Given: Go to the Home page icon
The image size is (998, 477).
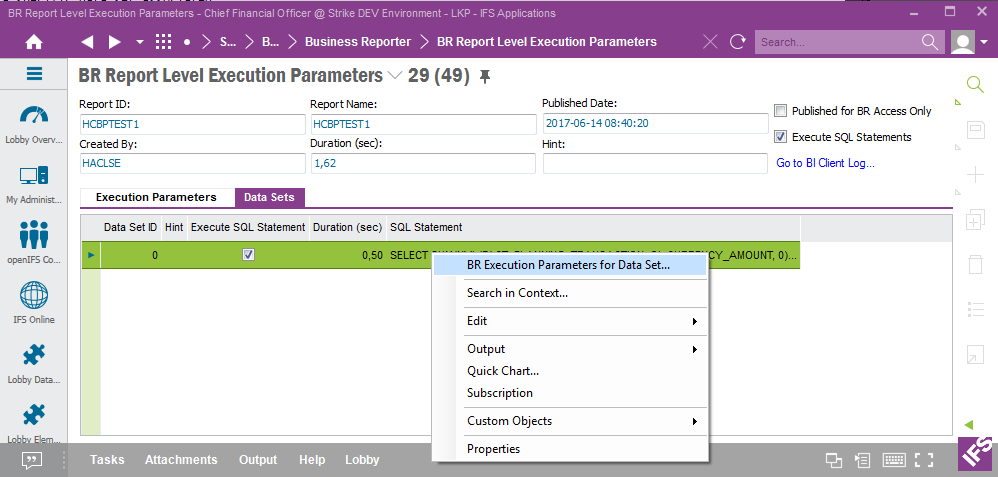Looking at the screenshot, I should [x=33, y=42].
